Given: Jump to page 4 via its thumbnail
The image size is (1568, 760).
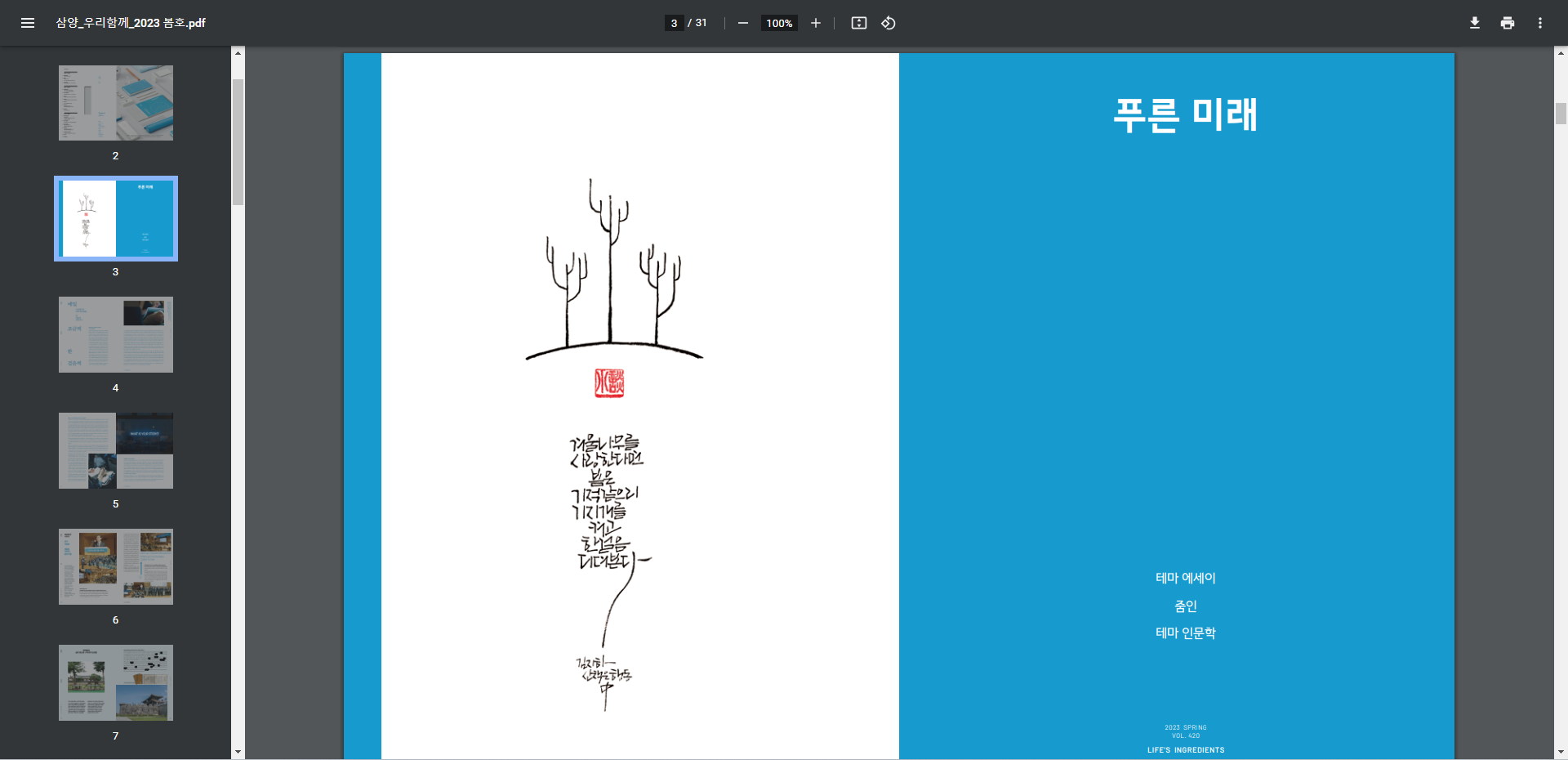Looking at the screenshot, I should (115, 334).
